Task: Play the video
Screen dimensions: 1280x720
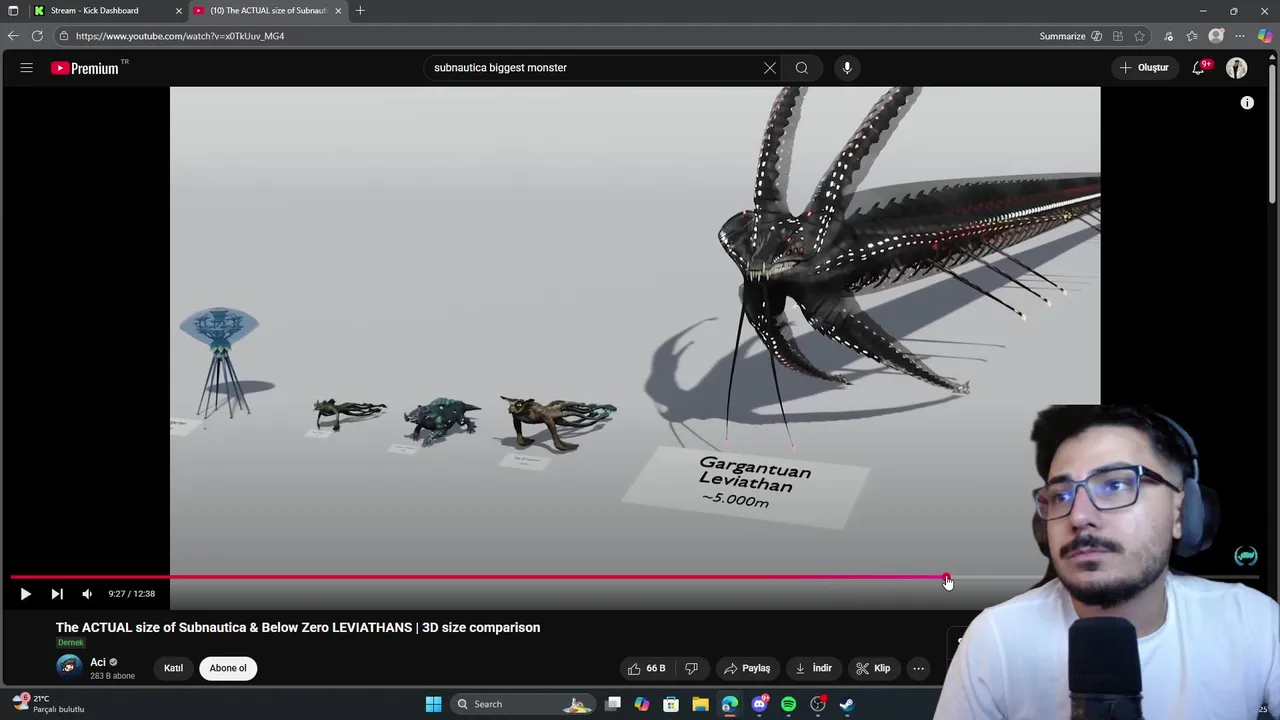Action: point(25,594)
